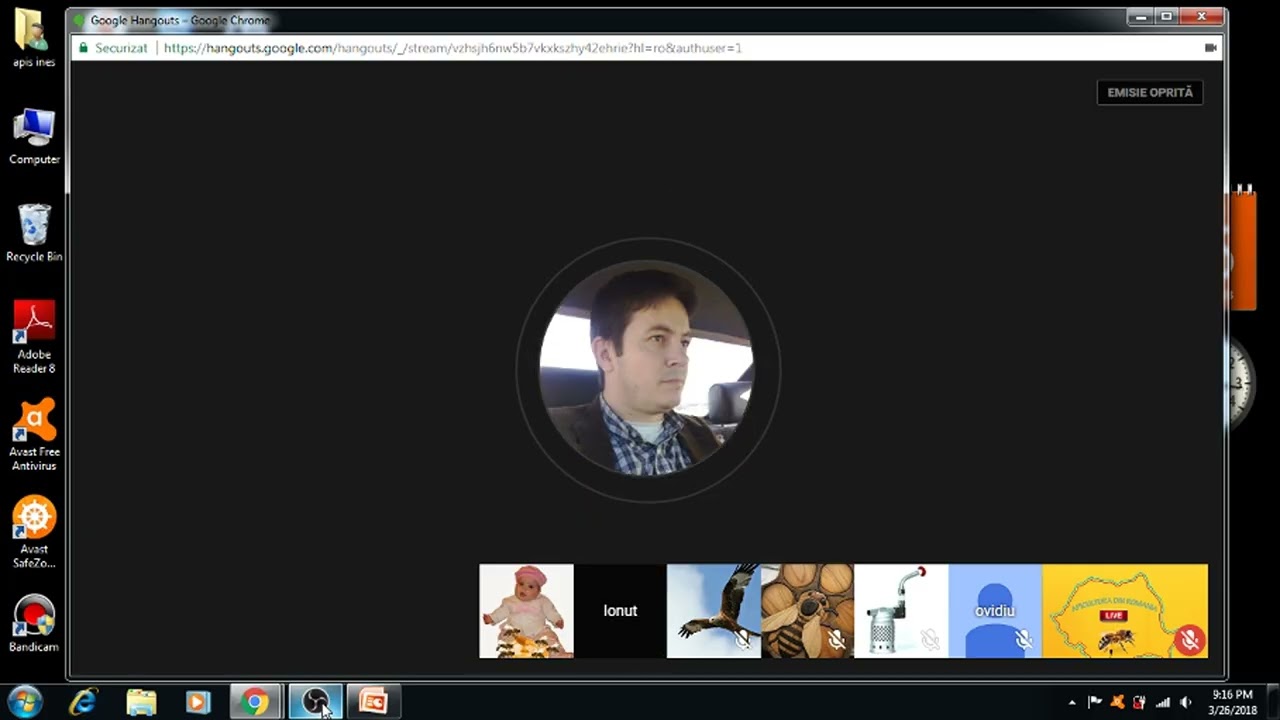Click the red muted microphone icon

click(1189, 640)
